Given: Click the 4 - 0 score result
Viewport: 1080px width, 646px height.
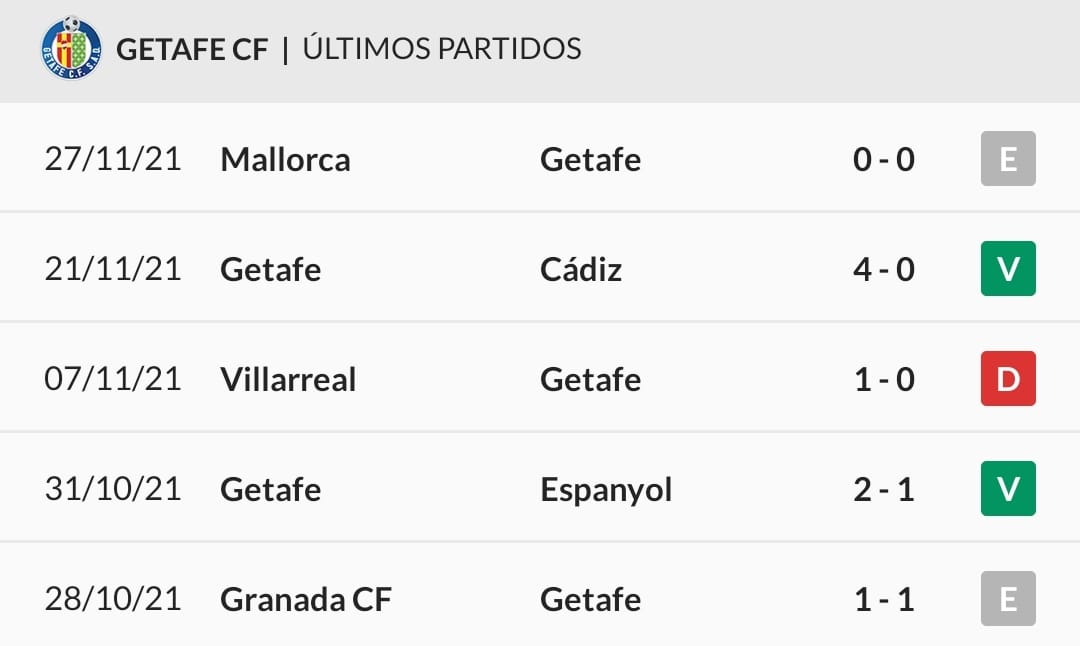Looking at the screenshot, I should 884,269.
